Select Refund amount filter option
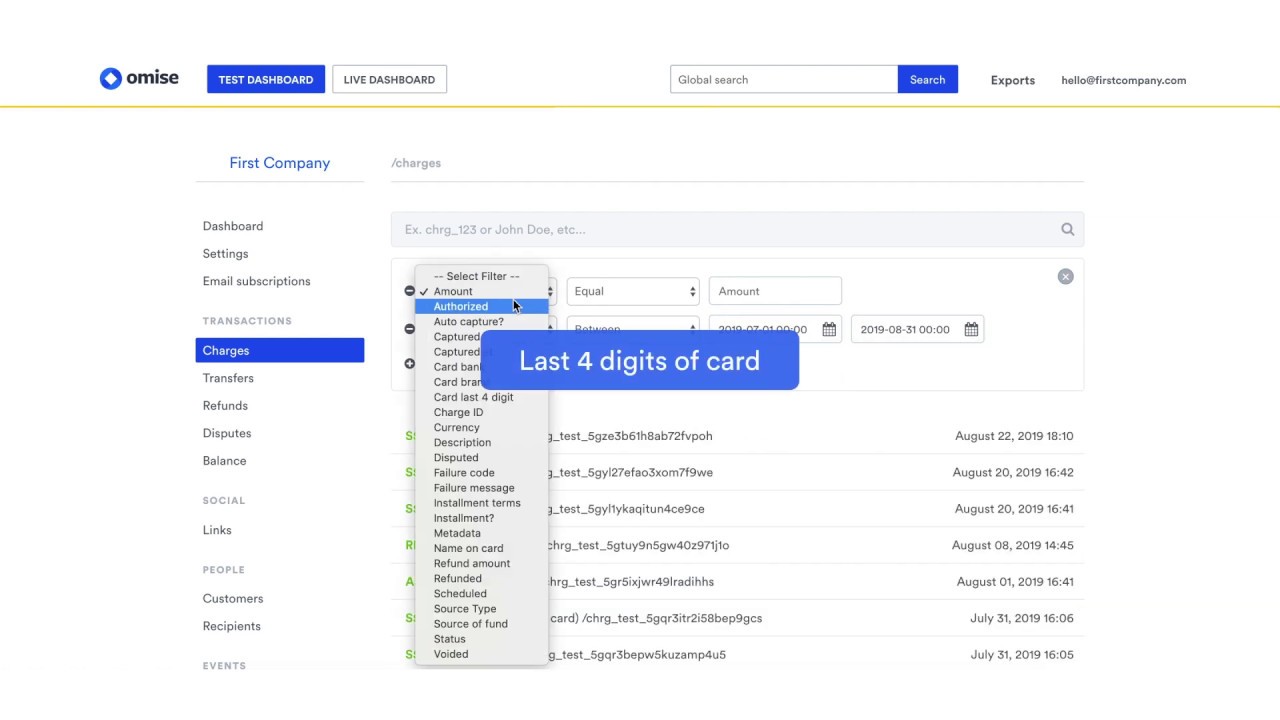Screen dimensions: 1280x720 (482, 563)
